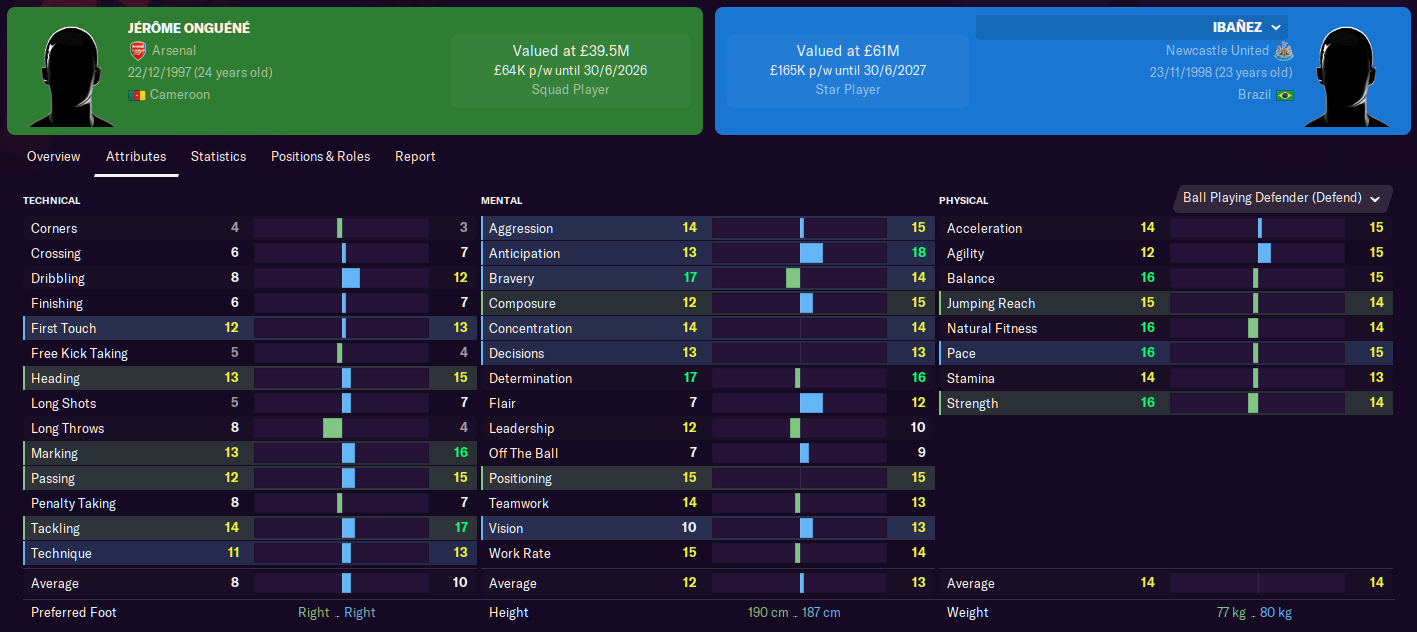Click the Pace attribute bar
Screen dimensions: 1417x632
click(1259, 352)
